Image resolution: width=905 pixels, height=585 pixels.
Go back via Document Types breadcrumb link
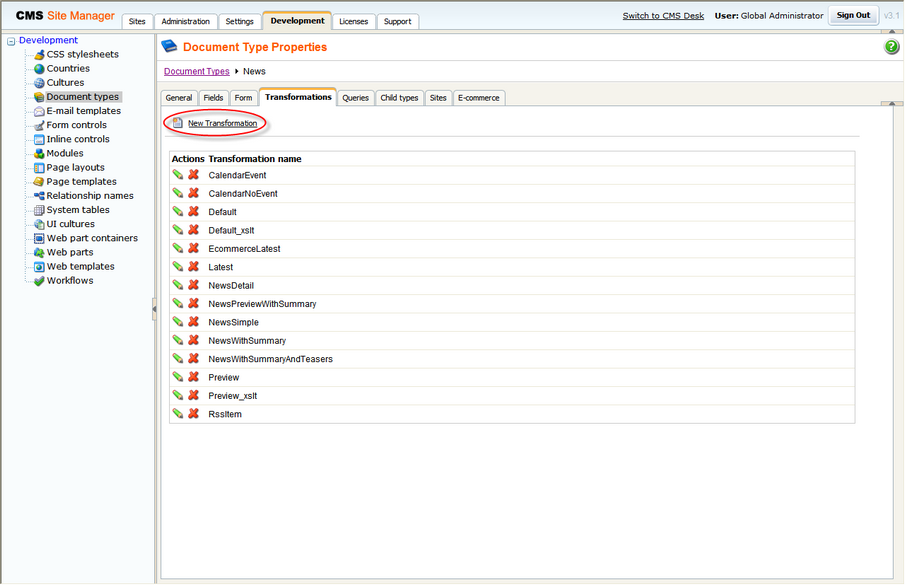coord(197,71)
